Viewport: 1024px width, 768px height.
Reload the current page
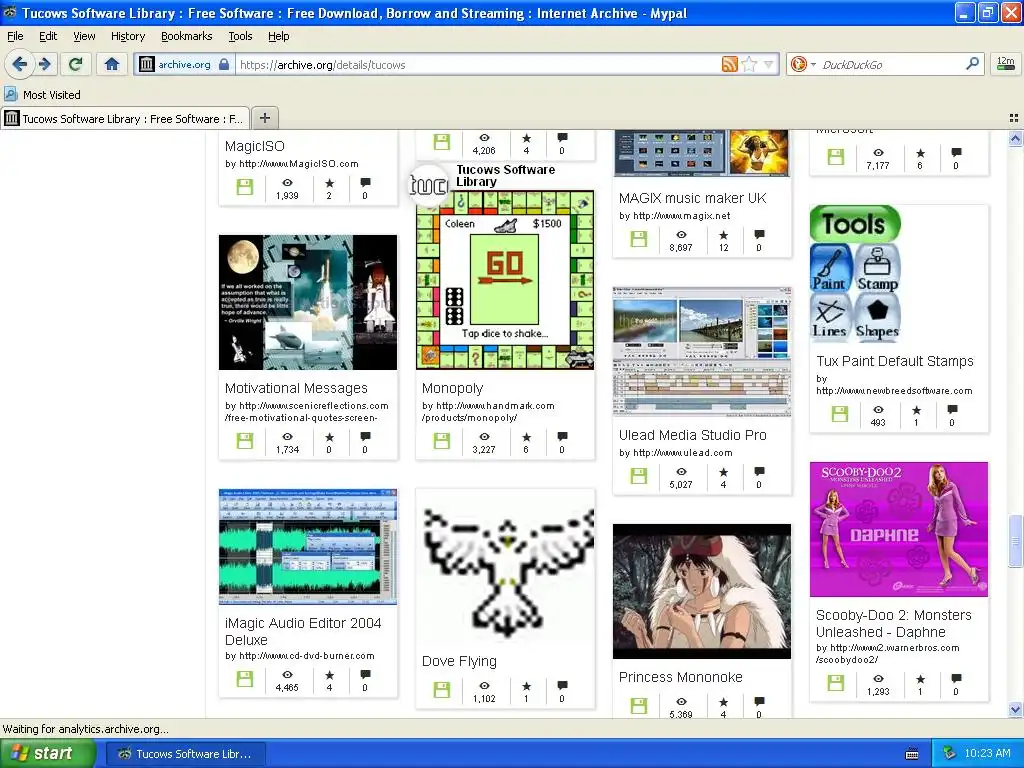click(x=75, y=64)
